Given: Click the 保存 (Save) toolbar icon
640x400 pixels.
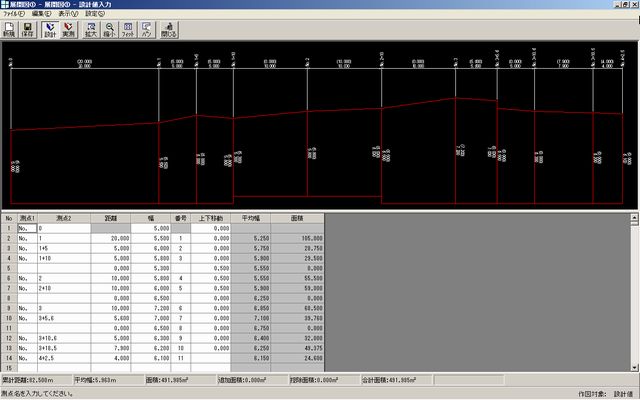Looking at the screenshot, I should point(27,30).
